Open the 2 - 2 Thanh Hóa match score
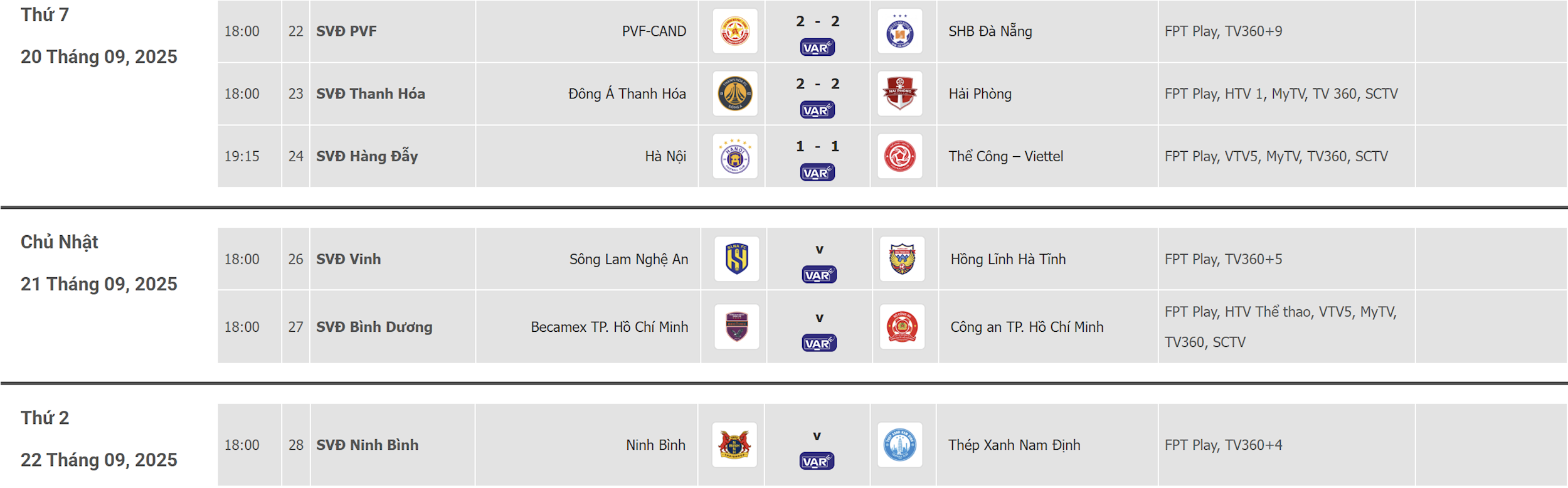Image resolution: width=1568 pixels, height=488 pixels. [x=817, y=84]
